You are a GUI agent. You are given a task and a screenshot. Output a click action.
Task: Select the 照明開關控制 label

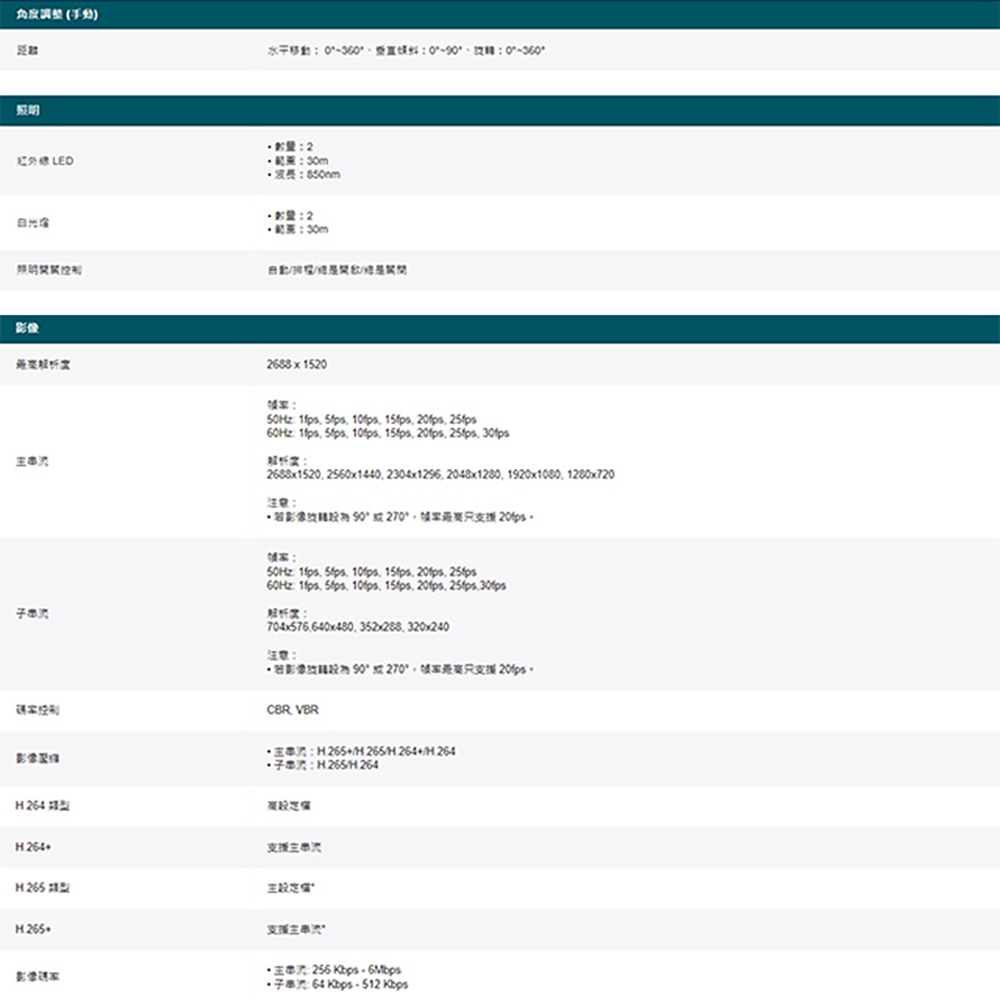coord(38,268)
